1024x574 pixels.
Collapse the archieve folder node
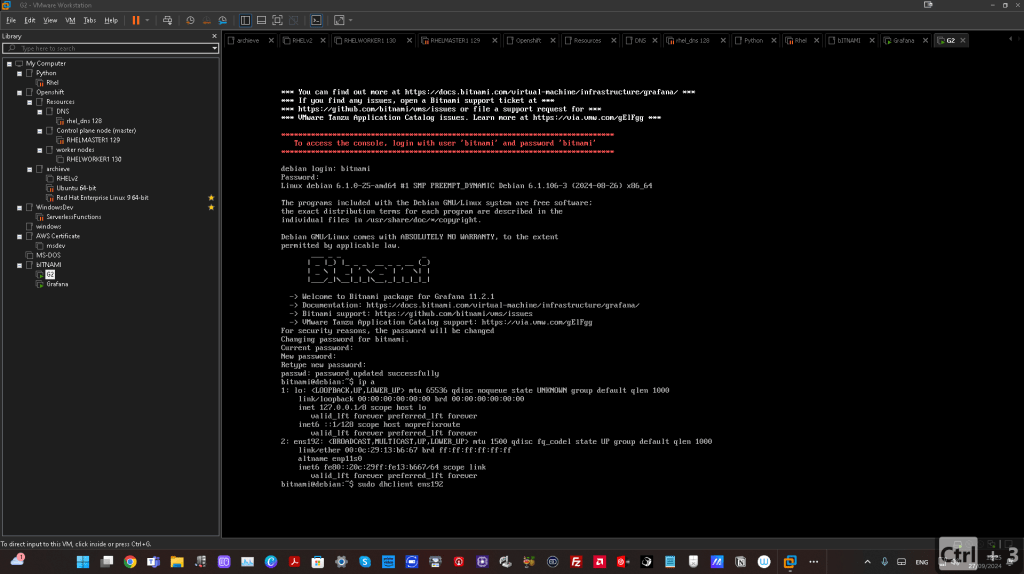point(29,169)
